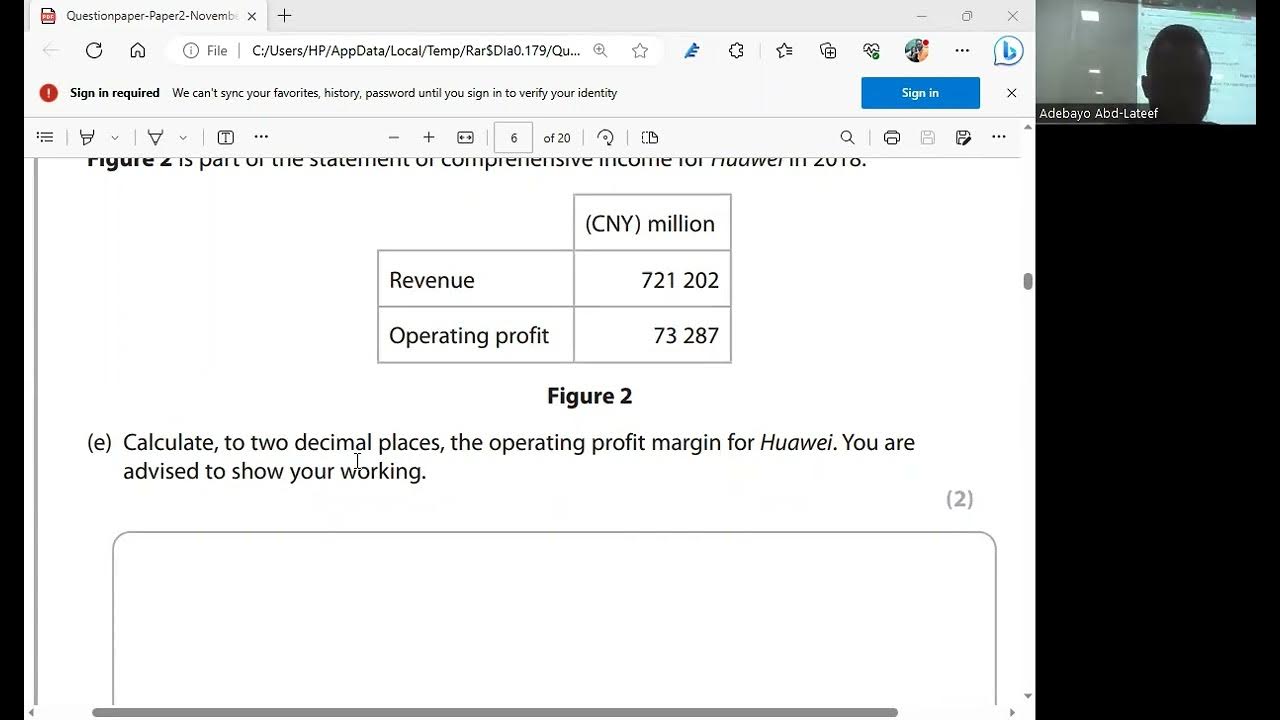Screen dimensions: 1280x720
Task: Click the Operating profit row label
Action: pyautogui.click(x=469, y=336)
